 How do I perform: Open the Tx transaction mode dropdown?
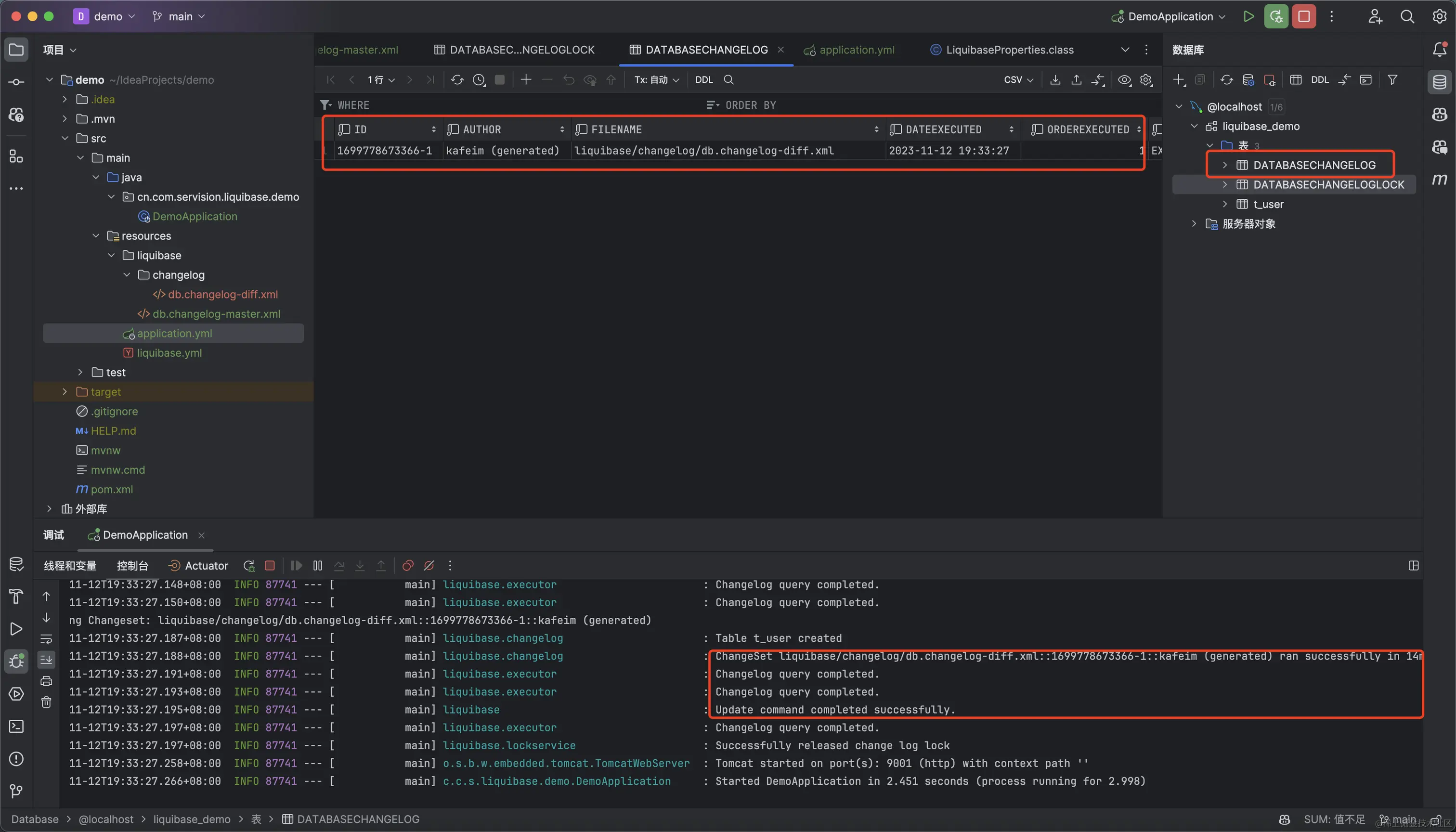click(x=656, y=80)
